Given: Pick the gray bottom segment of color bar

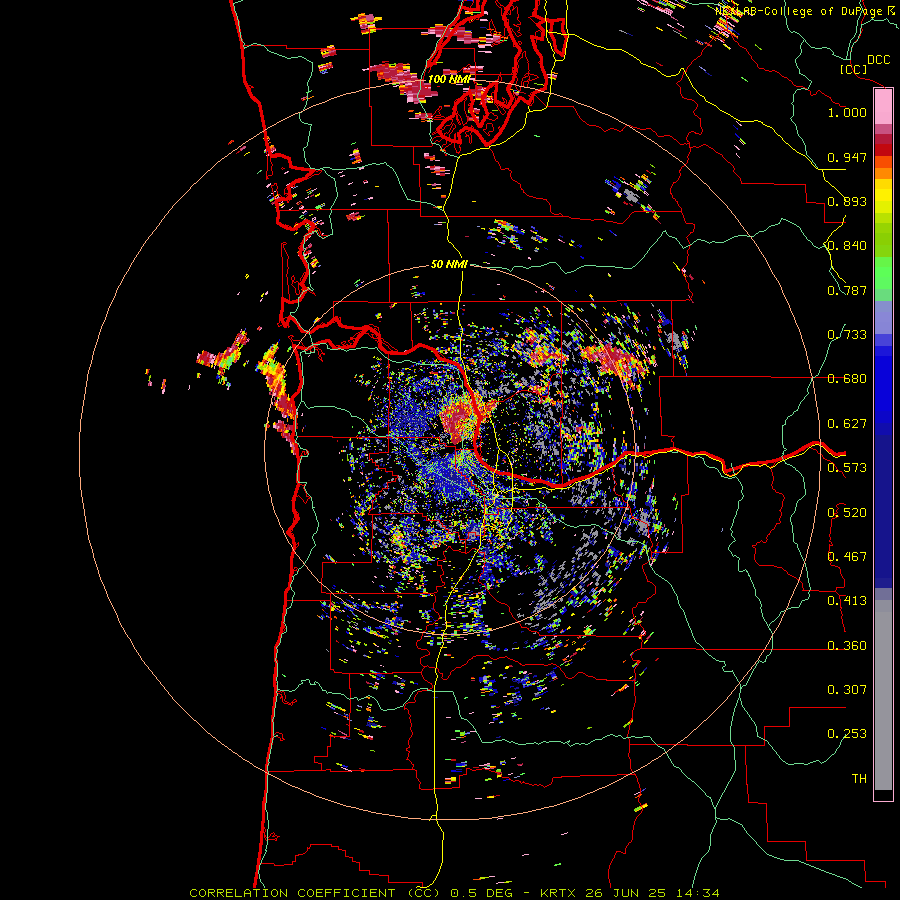Looking at the screenshot, I should click(883, 695).
